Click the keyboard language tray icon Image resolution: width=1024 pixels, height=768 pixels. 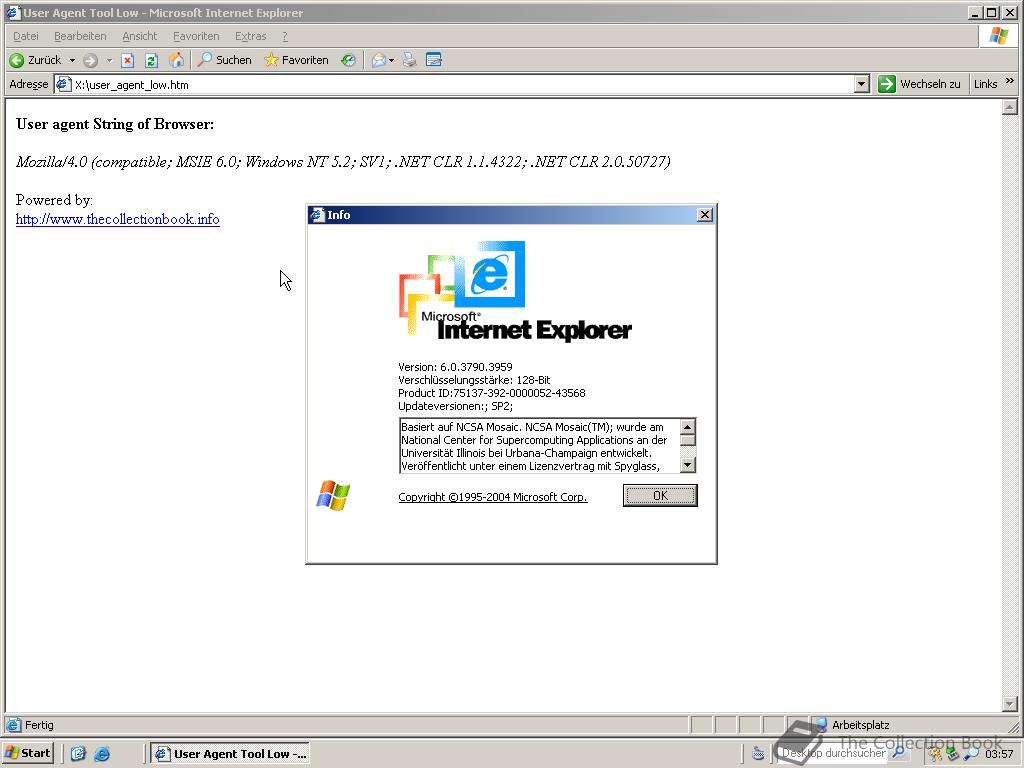tap(758, 754)
